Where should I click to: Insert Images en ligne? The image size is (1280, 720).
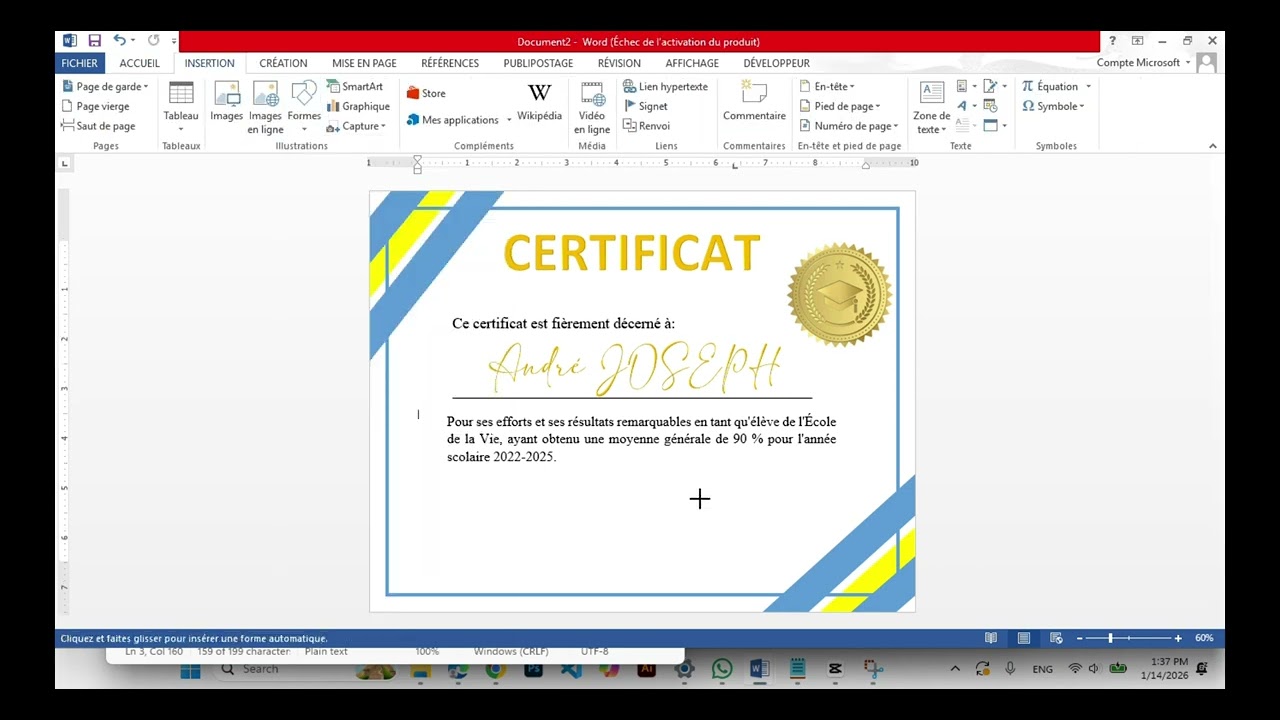click(x=265, y=107)
